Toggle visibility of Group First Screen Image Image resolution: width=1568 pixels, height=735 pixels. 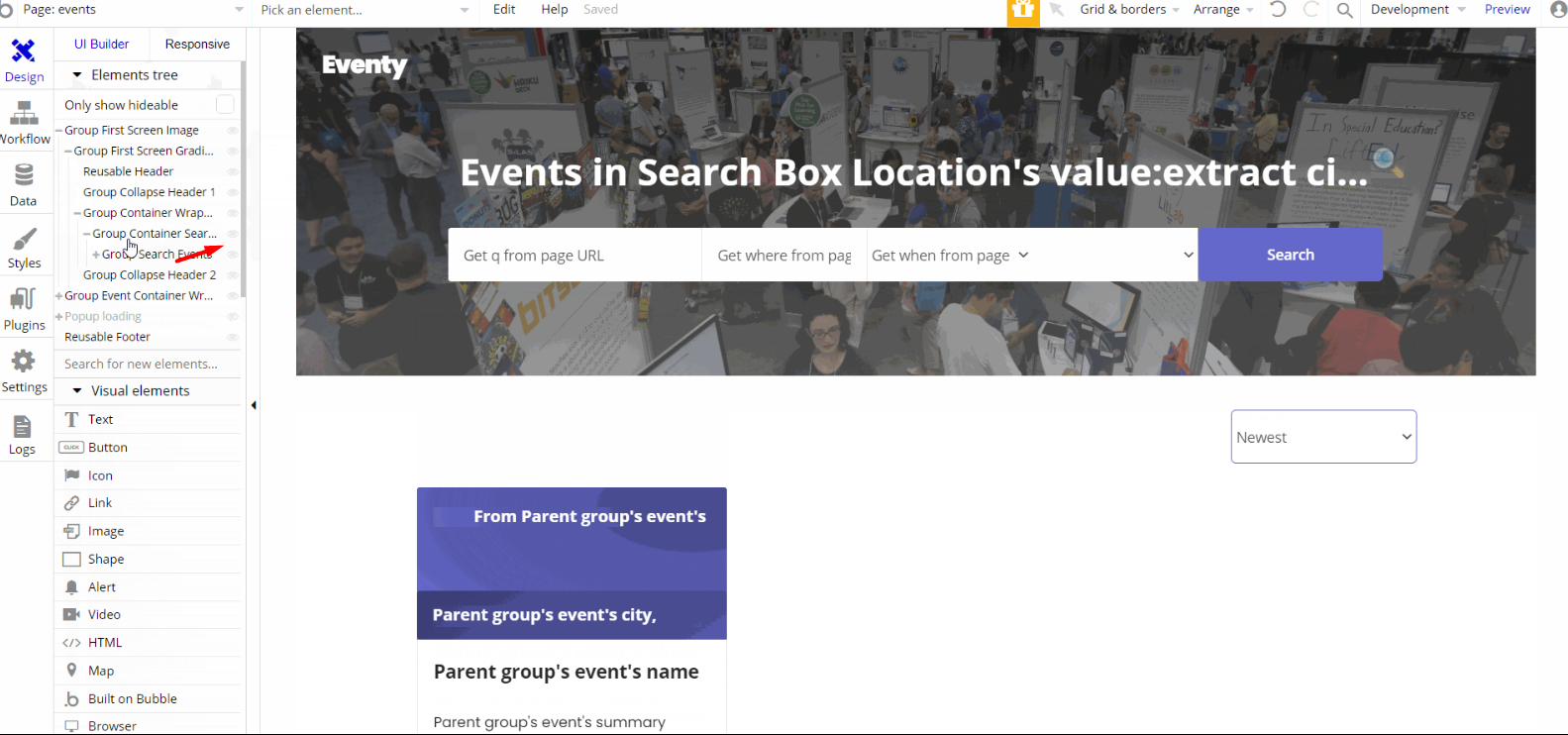(x=233, y=131)
